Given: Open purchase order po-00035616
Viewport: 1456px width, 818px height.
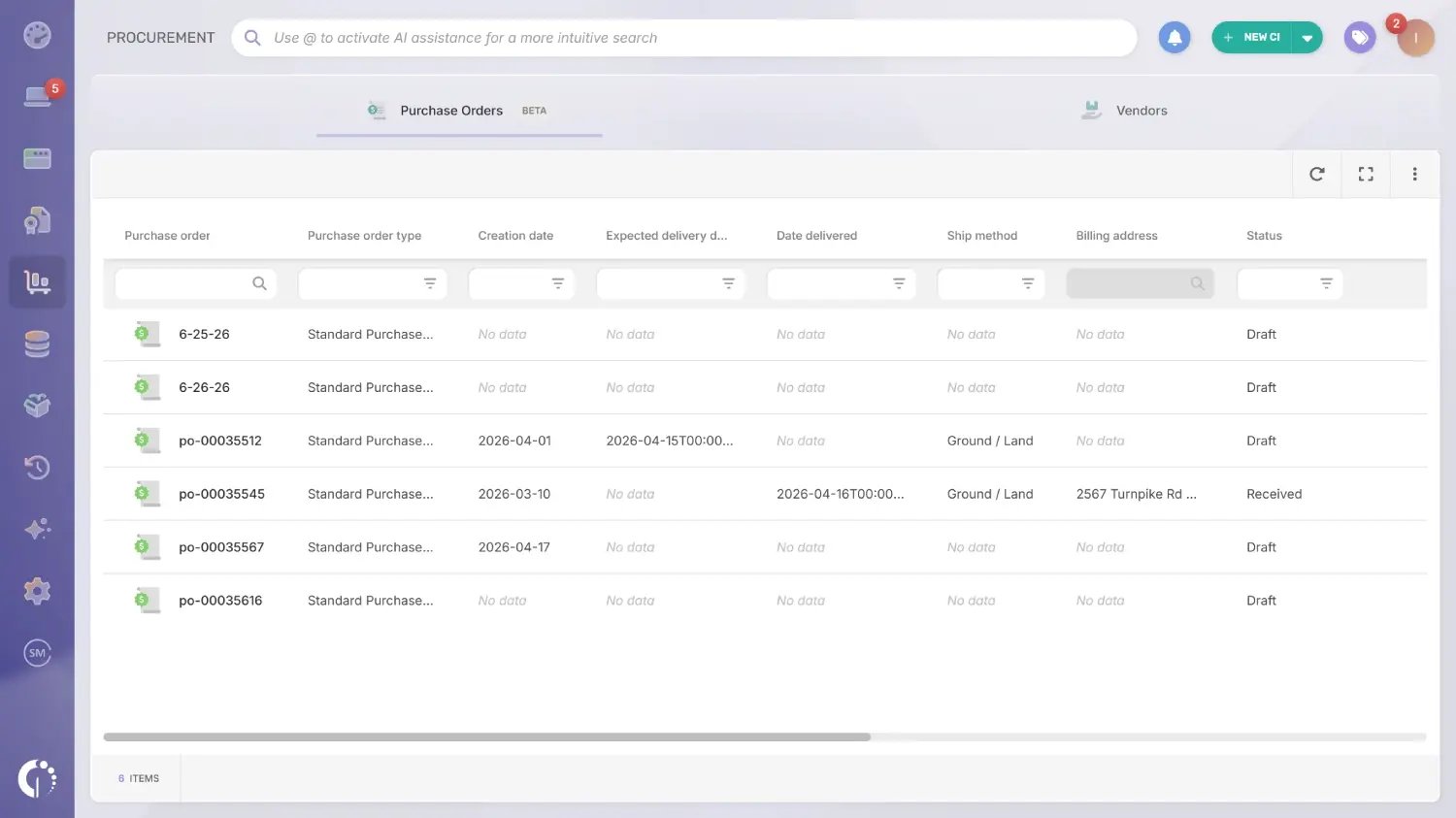Looking at the screenshot, I should [x=220, y=601].
